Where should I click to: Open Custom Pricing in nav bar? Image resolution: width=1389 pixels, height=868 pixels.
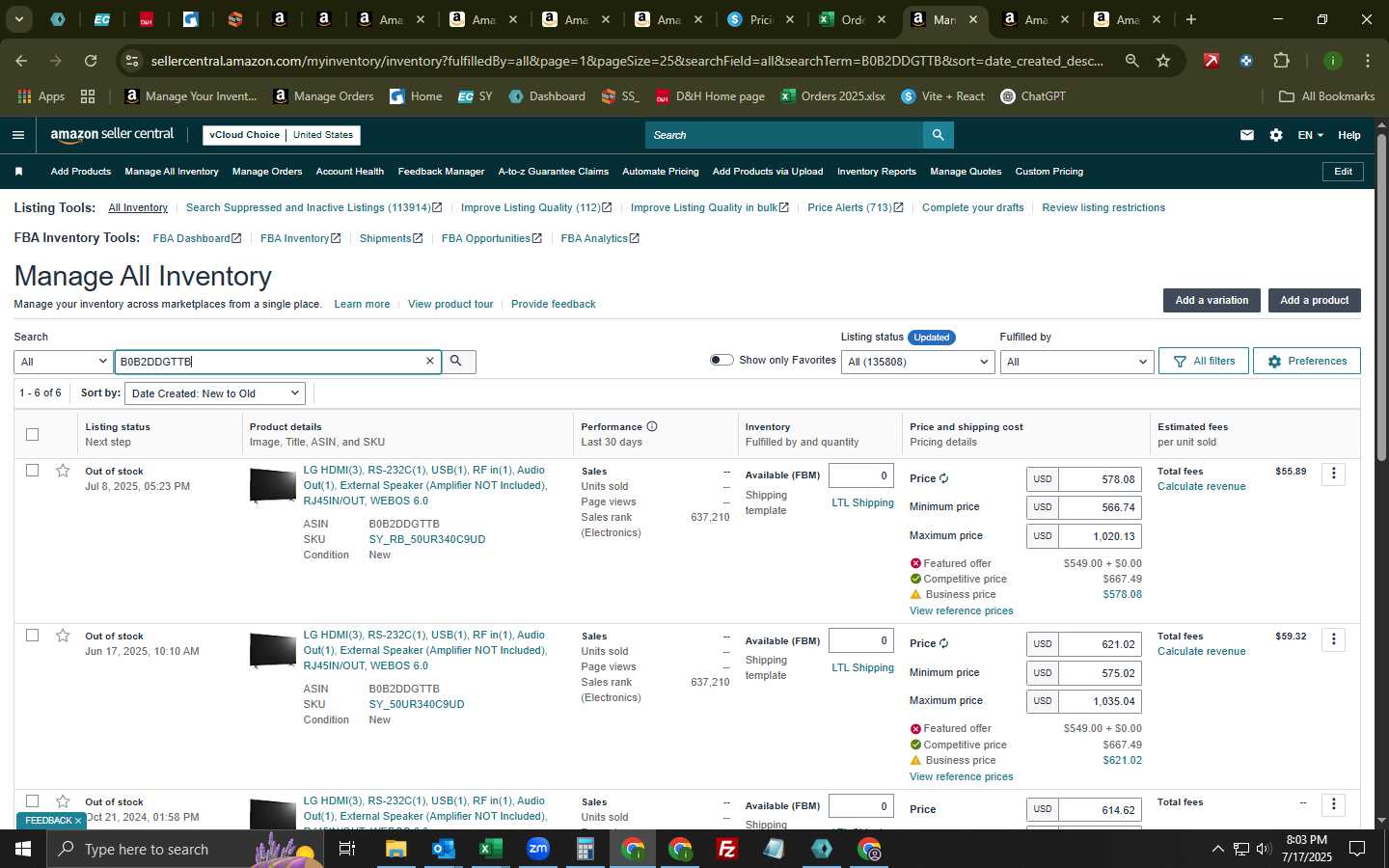pos(1049,172)
